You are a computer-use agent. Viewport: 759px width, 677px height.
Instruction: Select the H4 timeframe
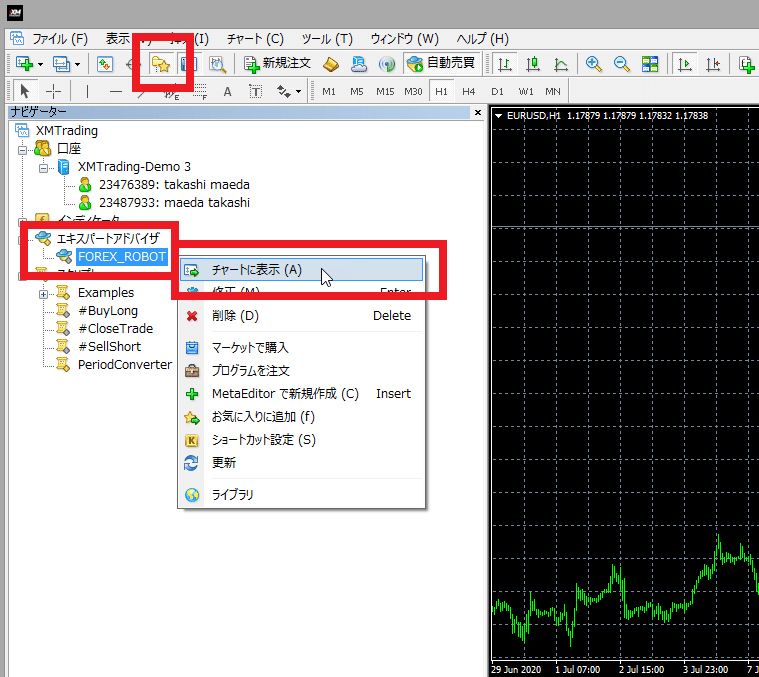point(469,91)
